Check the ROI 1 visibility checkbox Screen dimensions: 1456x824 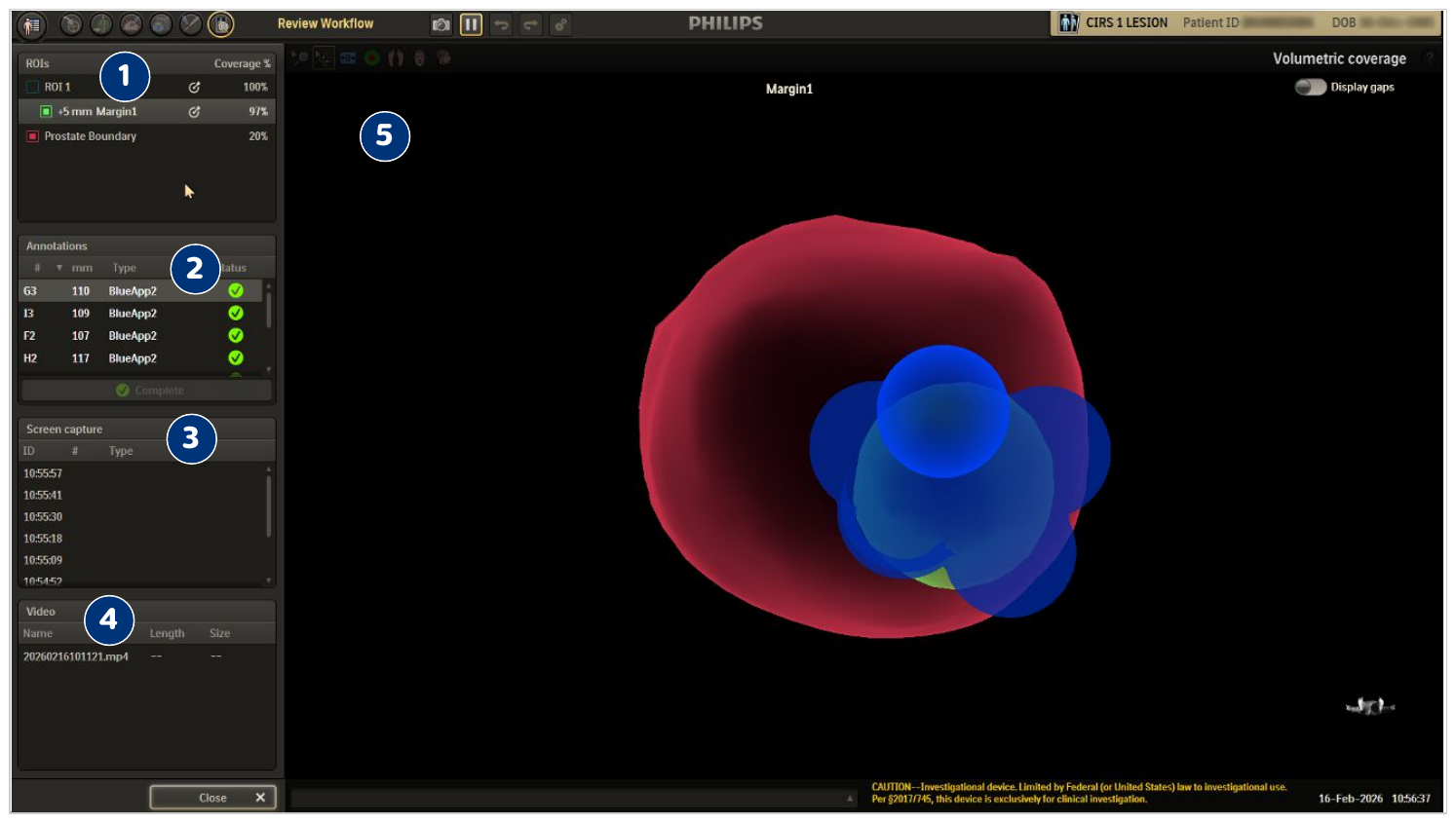(x=33, y=87)
